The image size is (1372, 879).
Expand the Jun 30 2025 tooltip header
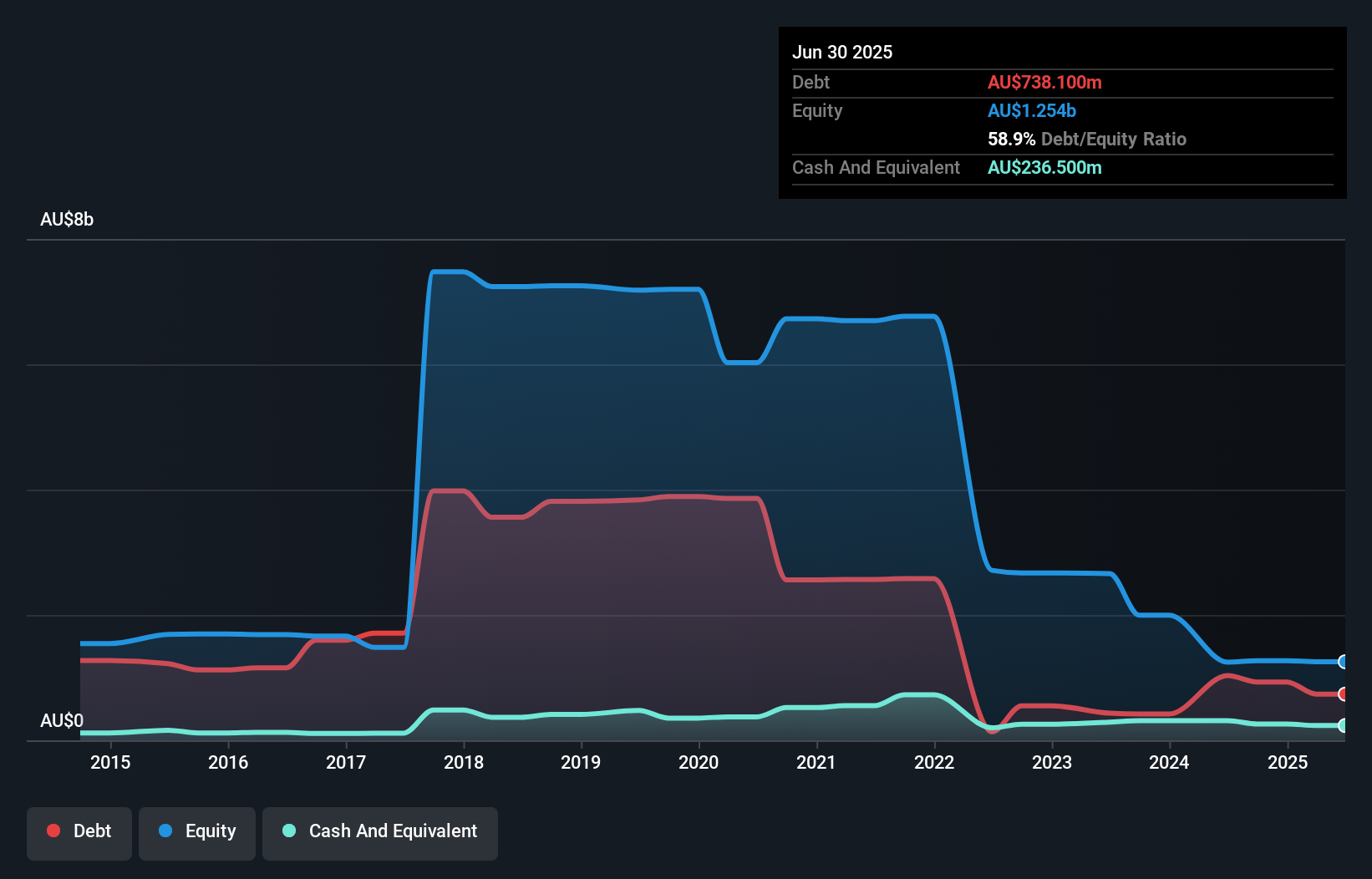843,52
